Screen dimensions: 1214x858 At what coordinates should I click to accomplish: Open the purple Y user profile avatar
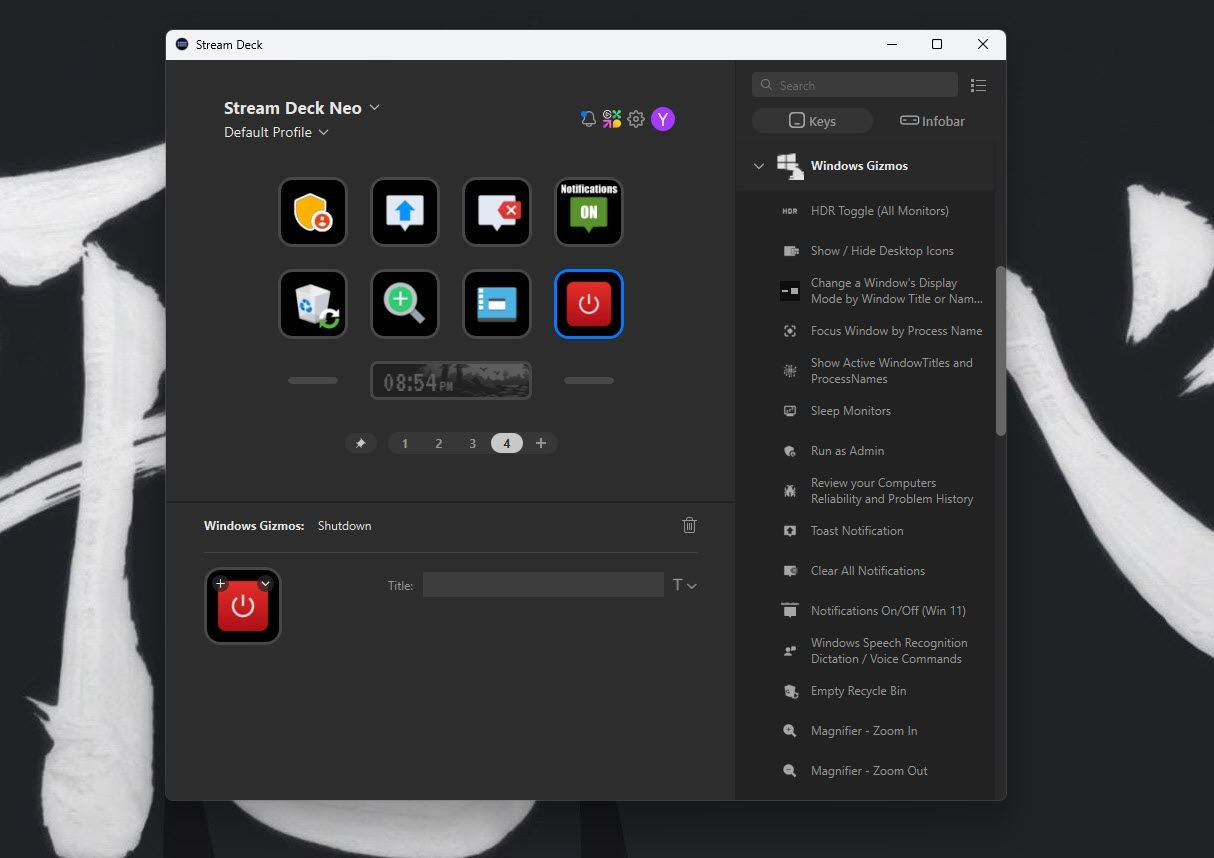click(x=663, y=120)
